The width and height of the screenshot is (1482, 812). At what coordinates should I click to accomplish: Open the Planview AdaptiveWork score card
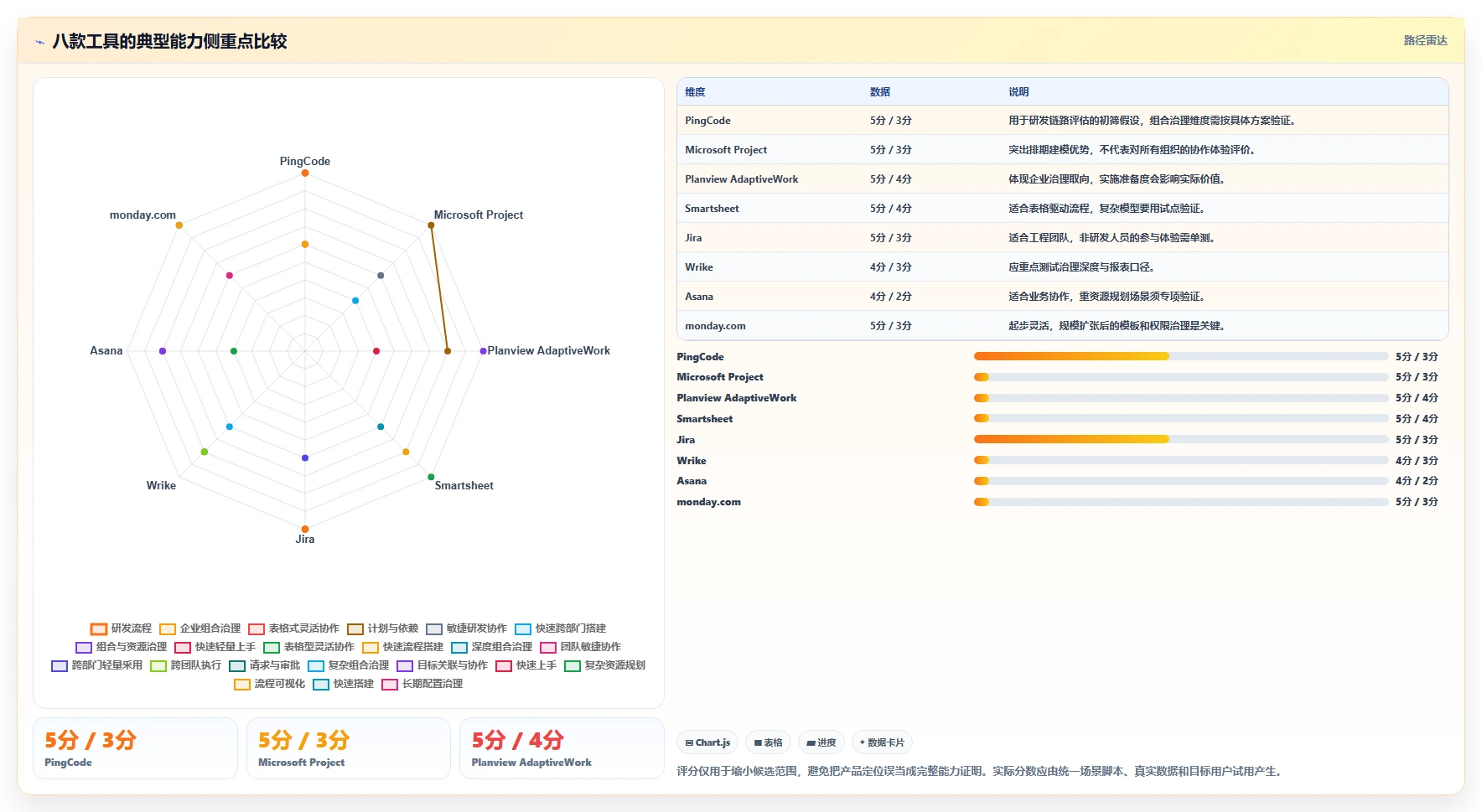point(562,748)
